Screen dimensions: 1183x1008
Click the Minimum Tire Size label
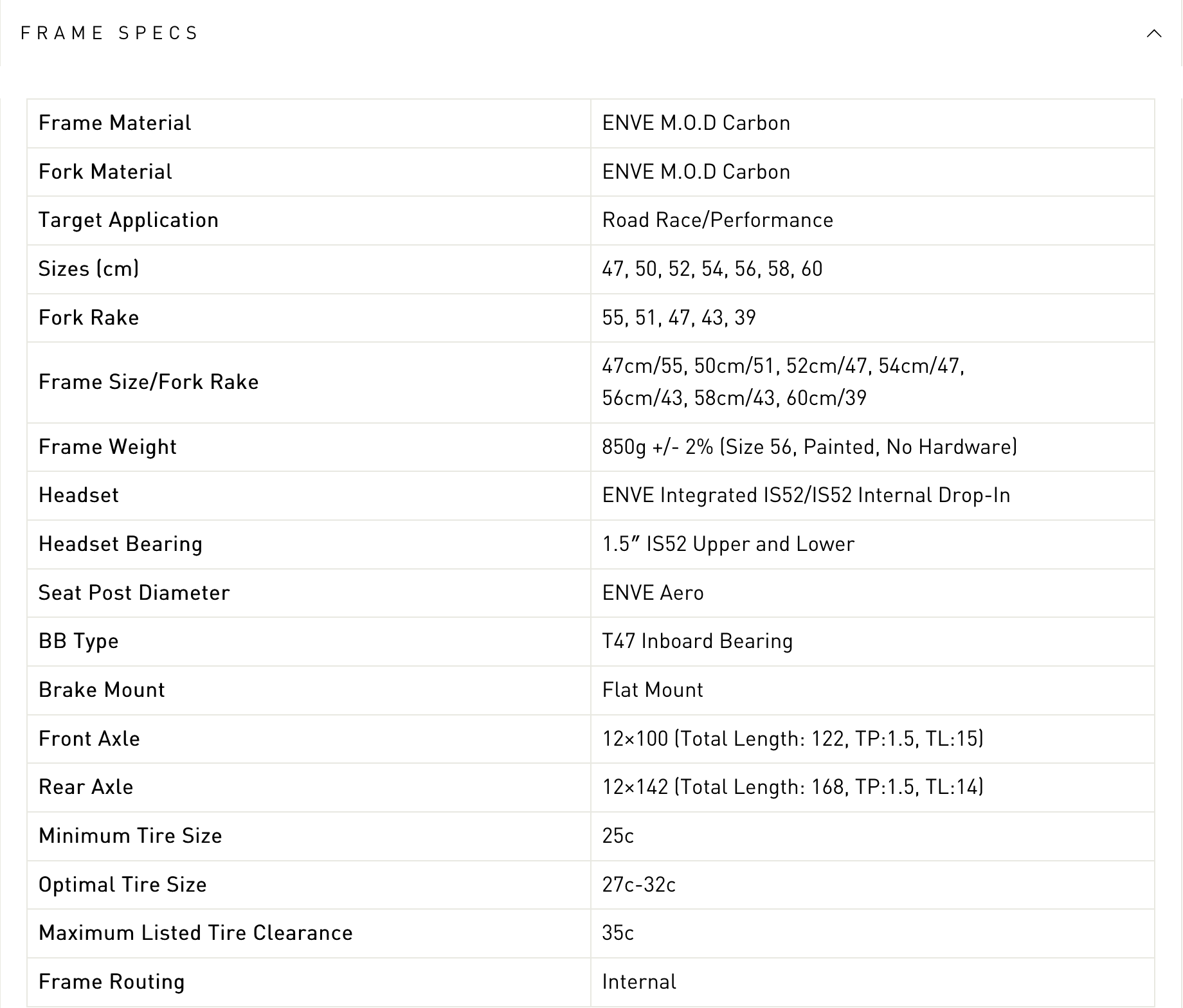131,836
